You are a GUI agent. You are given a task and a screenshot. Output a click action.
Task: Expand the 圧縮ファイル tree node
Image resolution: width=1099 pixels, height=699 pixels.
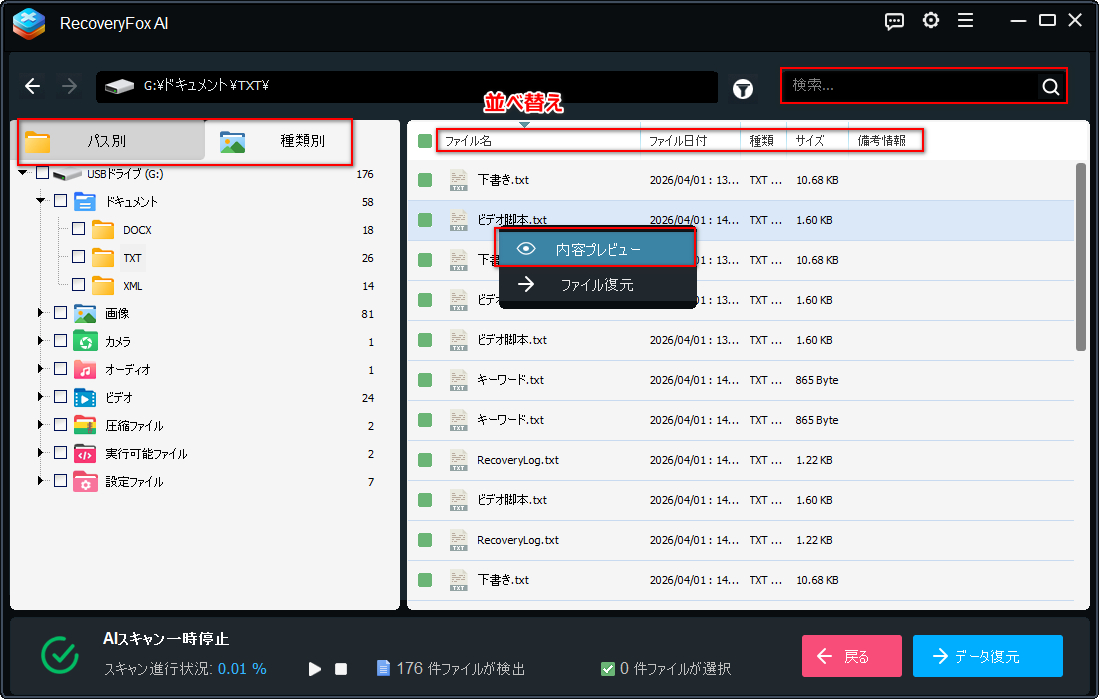click(41, 425)
